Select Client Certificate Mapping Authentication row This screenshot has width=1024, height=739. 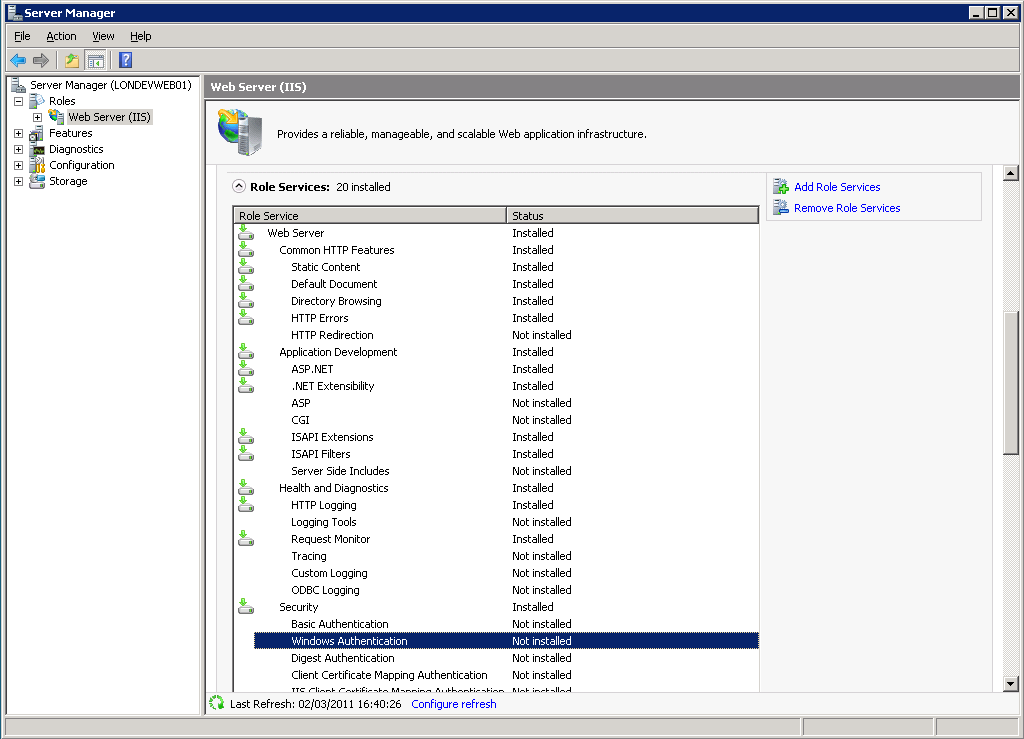(x=496, y=675)
